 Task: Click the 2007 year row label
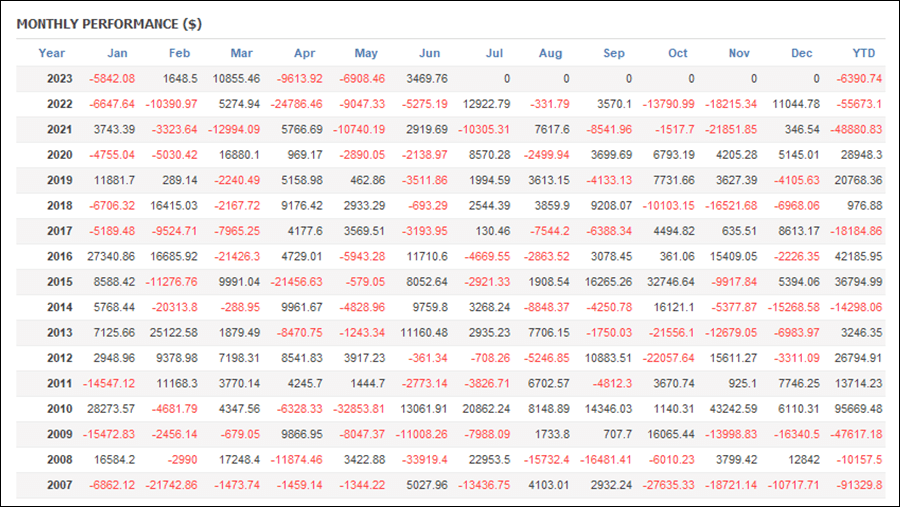pyautogui.click(x=60, y=485)
